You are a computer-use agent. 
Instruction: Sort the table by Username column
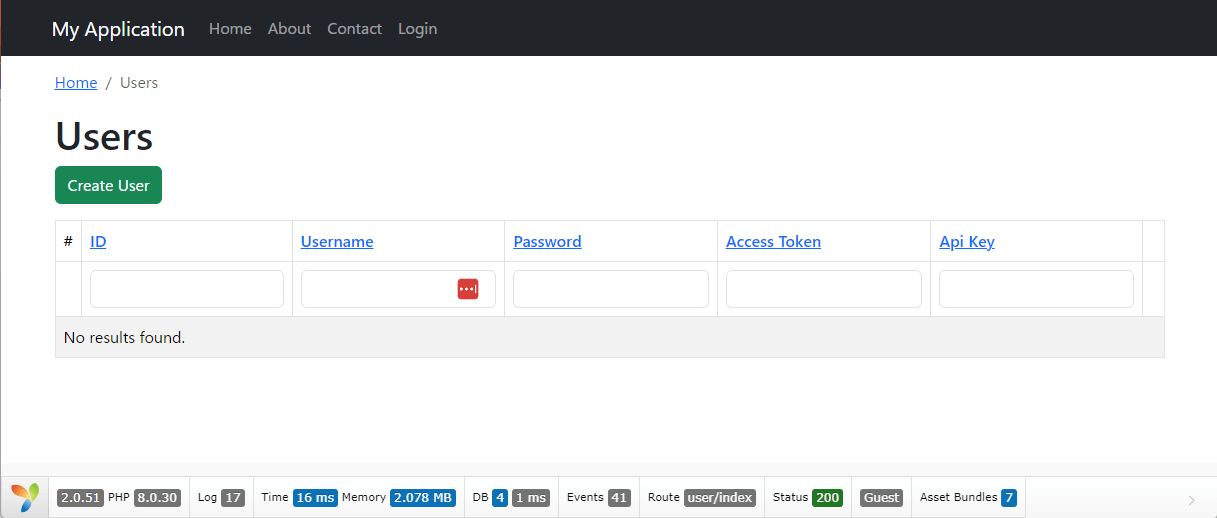pos(337,242)
